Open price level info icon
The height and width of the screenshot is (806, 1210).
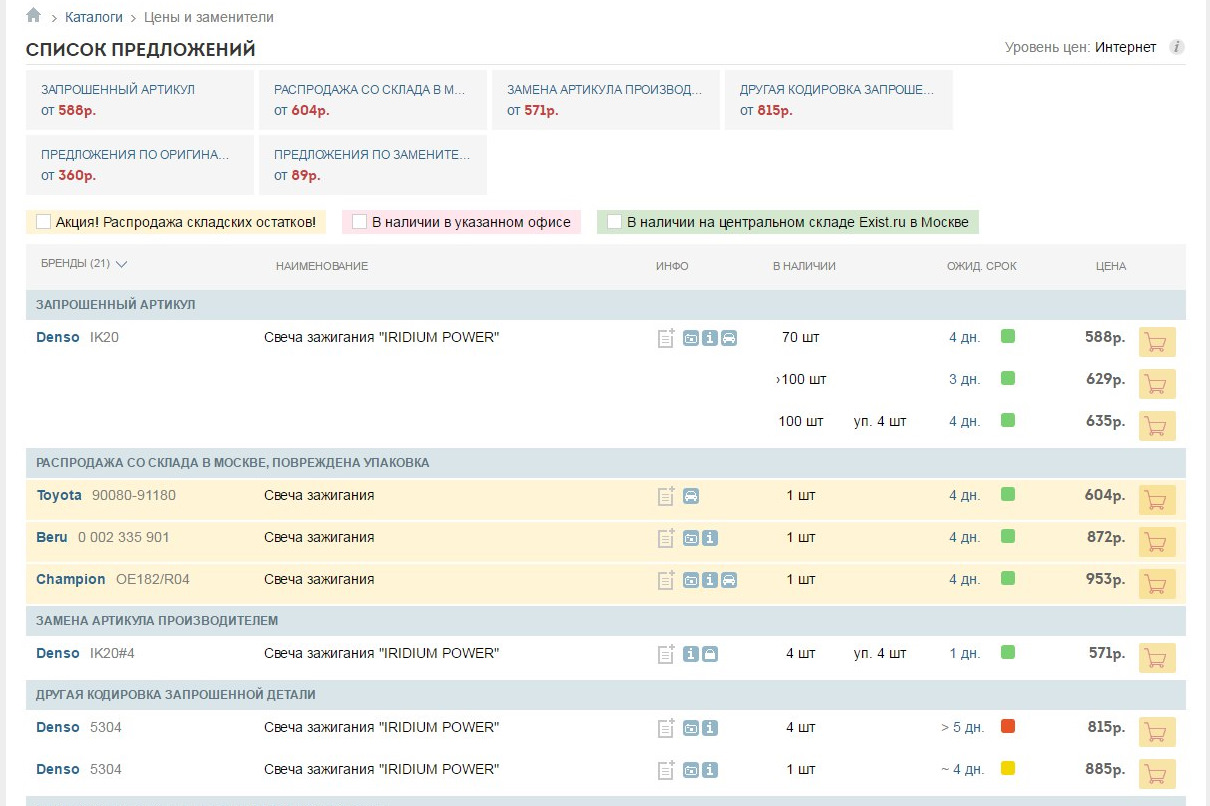coord(1177,47)
